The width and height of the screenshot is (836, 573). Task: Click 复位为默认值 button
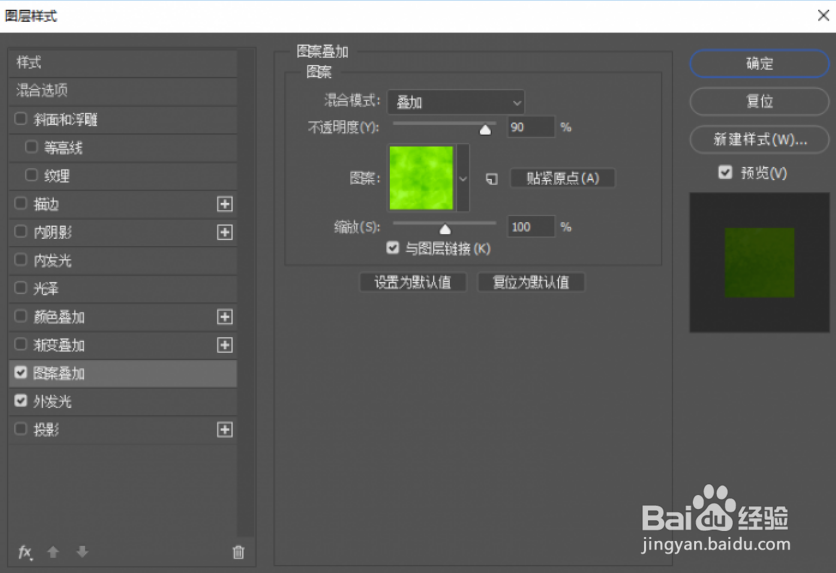pyautogui.click(x=530, y=282)
